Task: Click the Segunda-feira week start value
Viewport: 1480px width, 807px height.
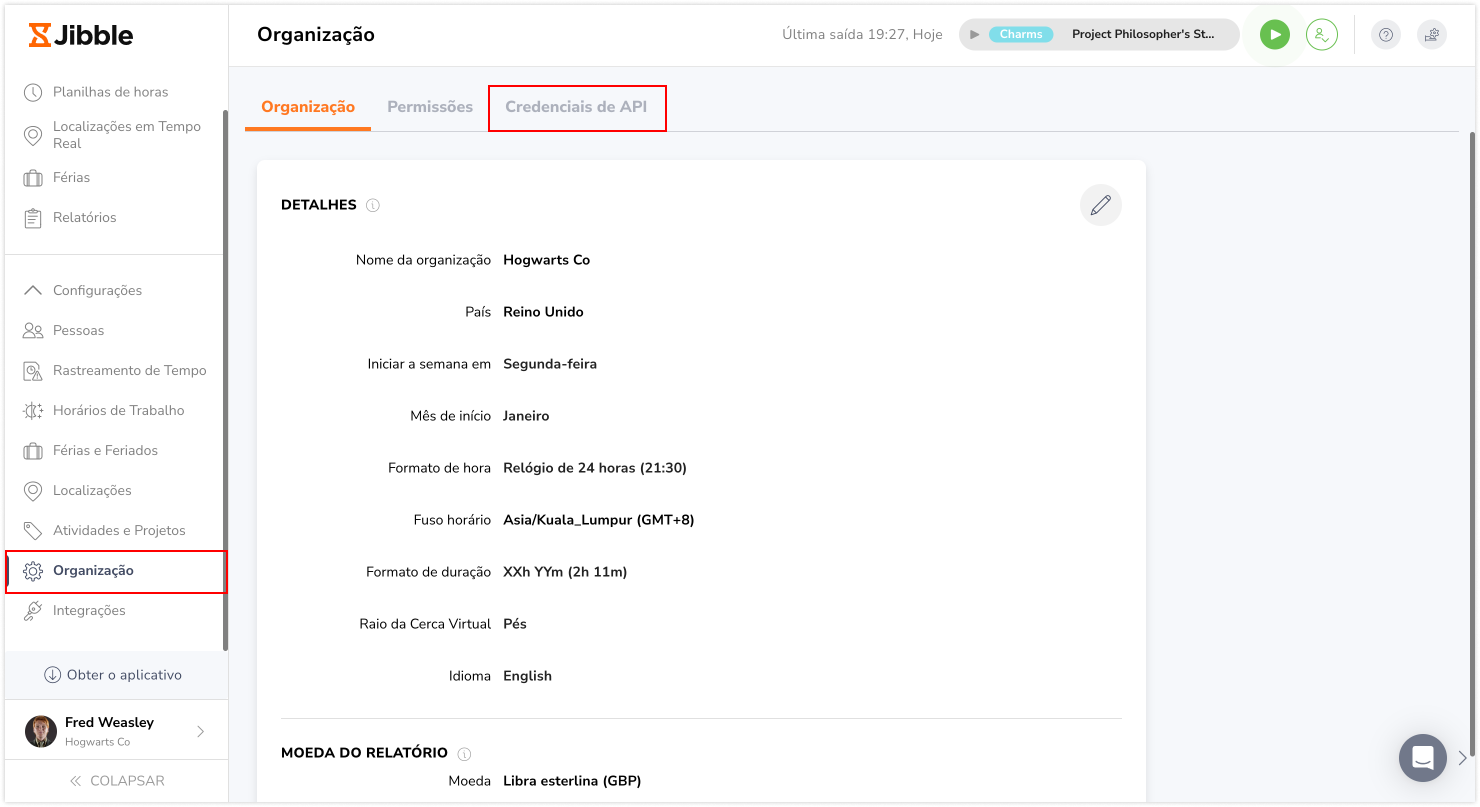Action: [550, 364]
